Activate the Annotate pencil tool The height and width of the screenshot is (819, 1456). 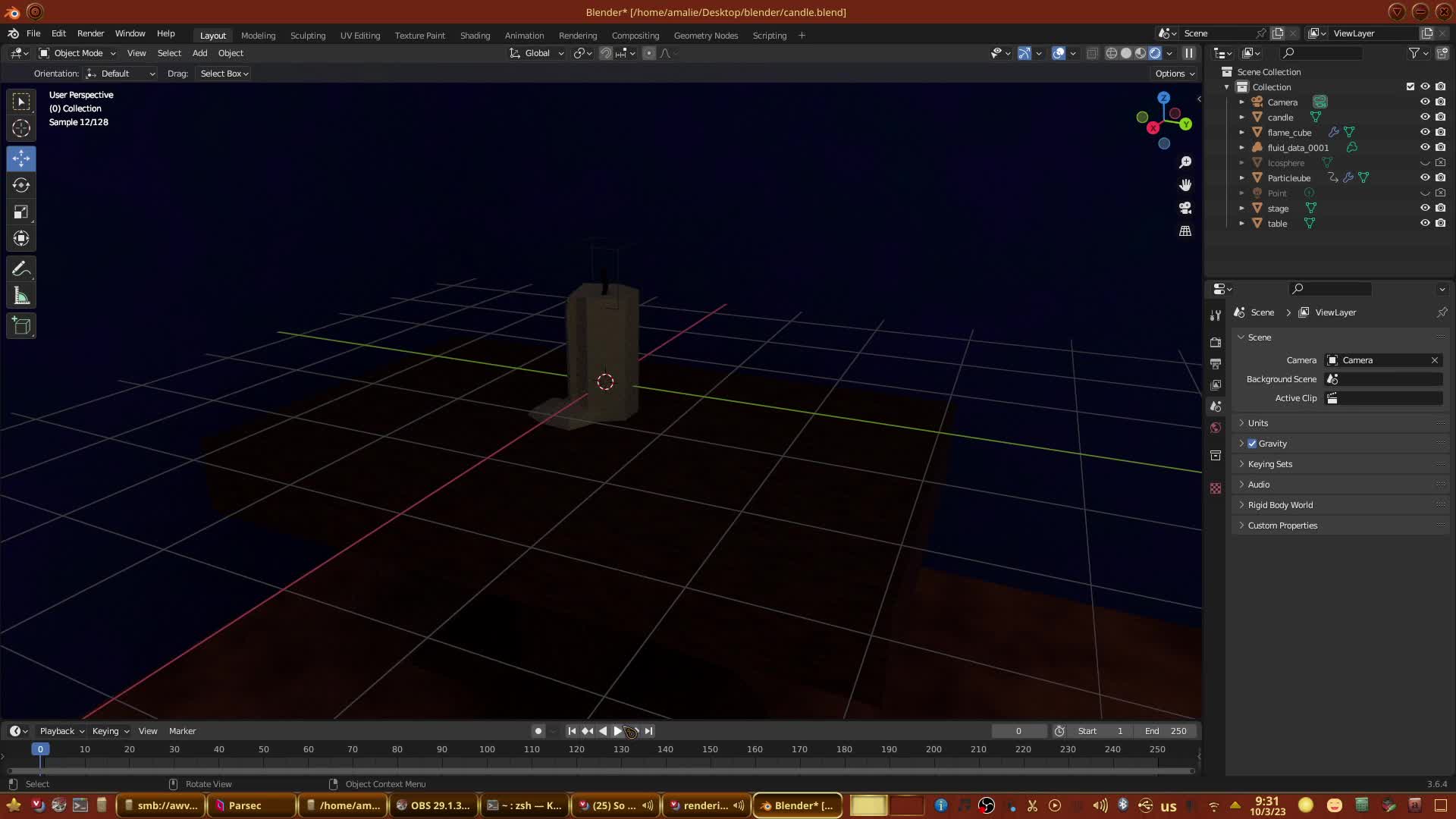click(21, 269)
